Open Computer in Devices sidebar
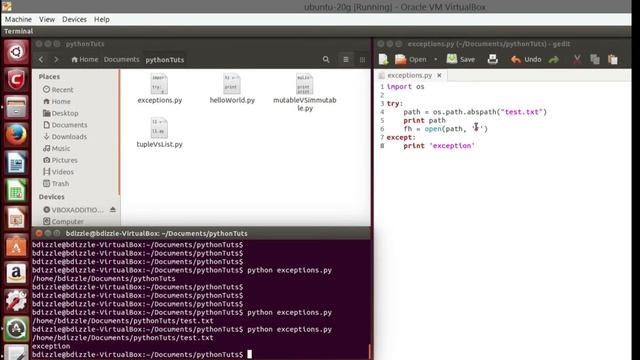 pyautogui.click(x=64, y=221)
